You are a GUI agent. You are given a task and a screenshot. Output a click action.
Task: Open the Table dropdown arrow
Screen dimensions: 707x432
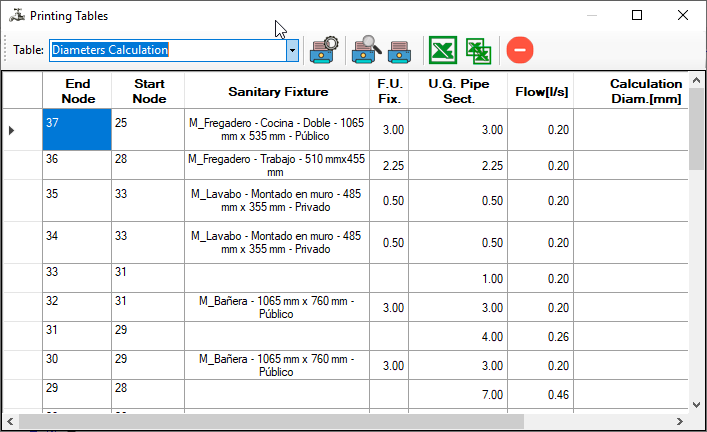coord(292,50)
